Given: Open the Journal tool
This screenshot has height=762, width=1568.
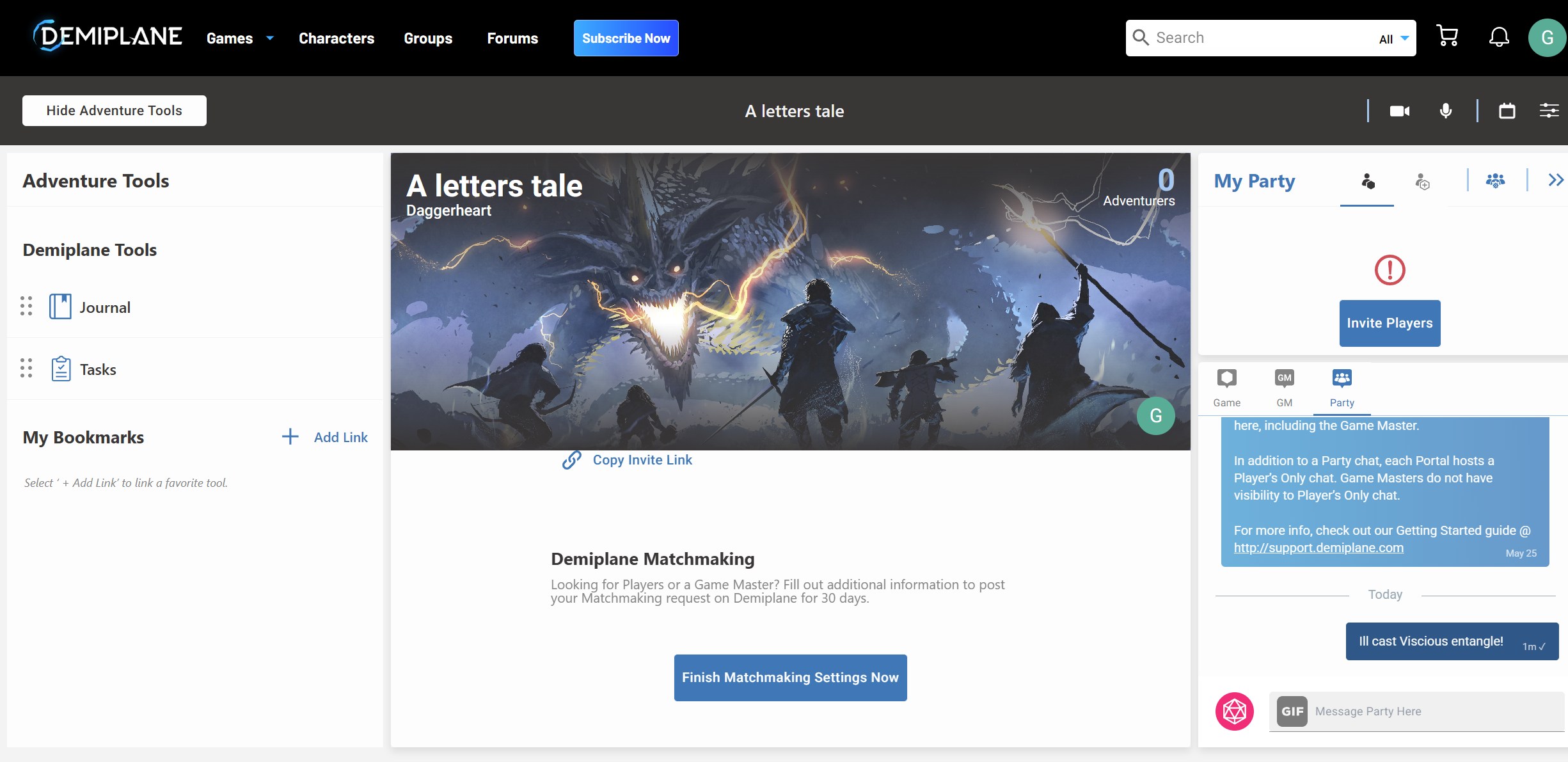Looking at the screenshot, I should tap(104, 308).
